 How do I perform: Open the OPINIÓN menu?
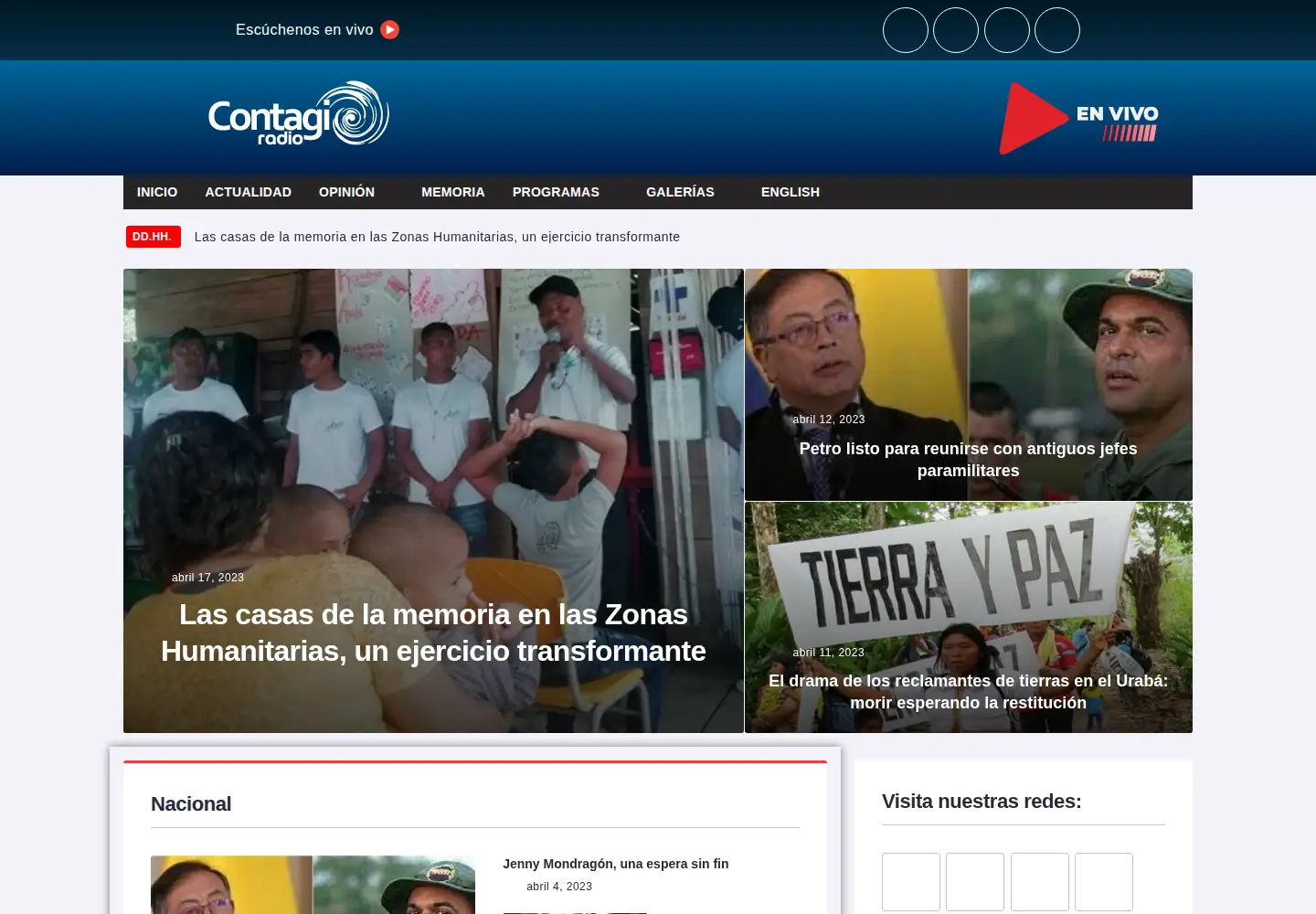point(347,192)
